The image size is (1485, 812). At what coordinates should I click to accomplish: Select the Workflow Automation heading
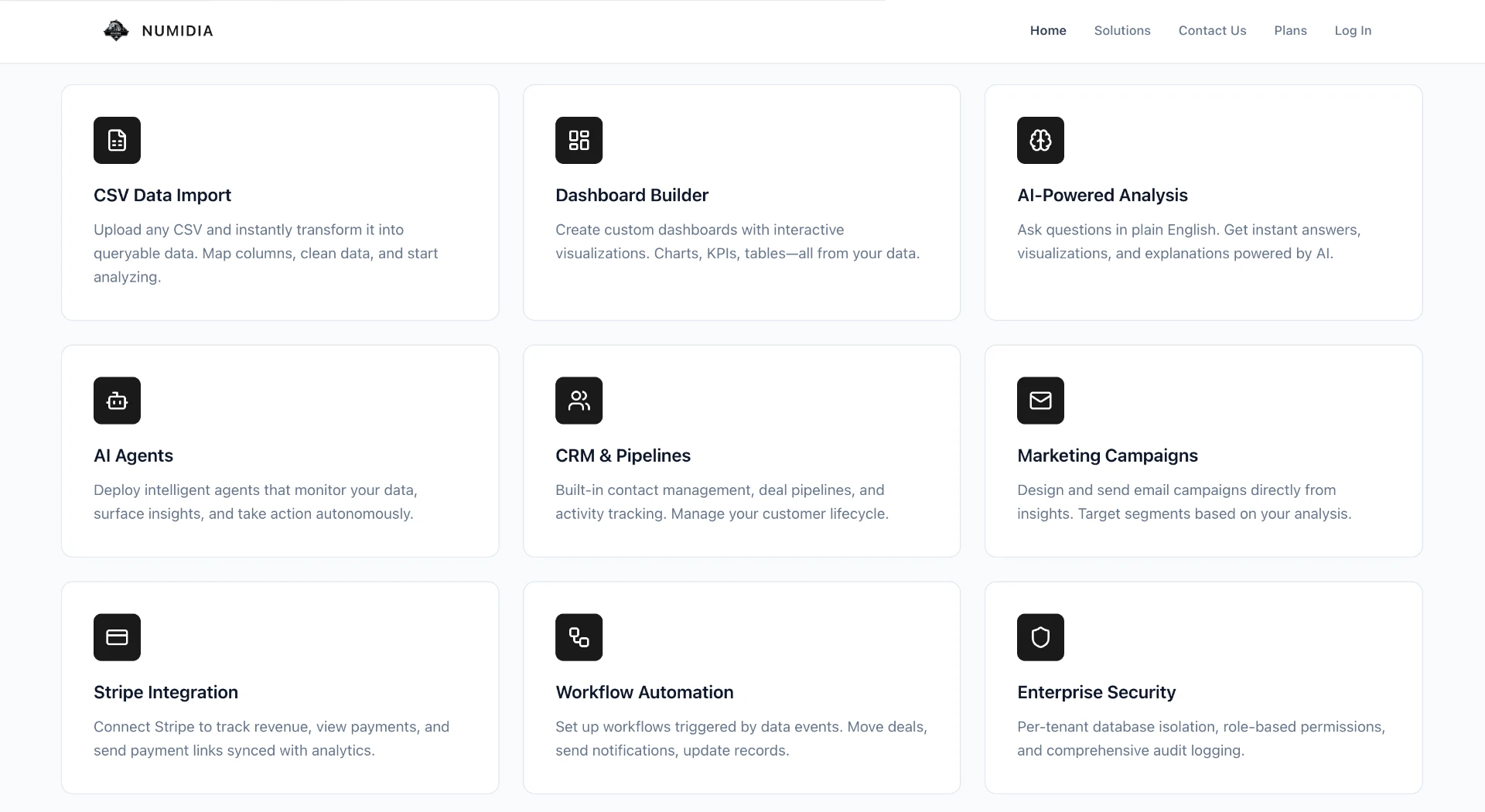point(644,693)
